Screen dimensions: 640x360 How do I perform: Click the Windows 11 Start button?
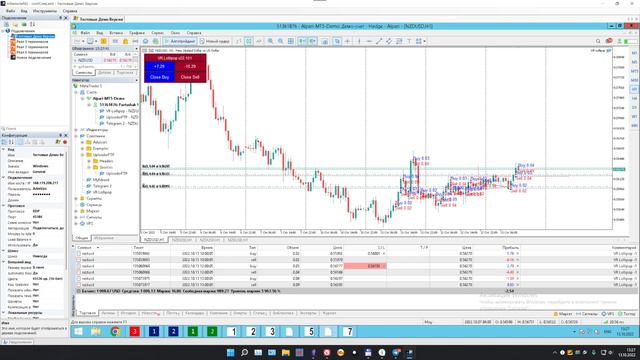(x=230, y=353)
